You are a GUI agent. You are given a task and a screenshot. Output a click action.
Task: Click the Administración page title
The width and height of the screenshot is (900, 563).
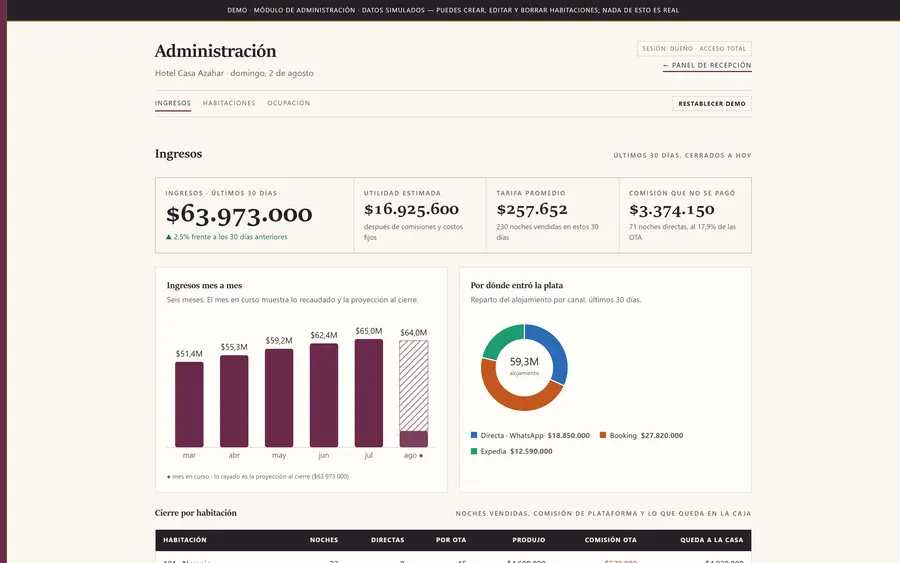(x=215, y=51)
